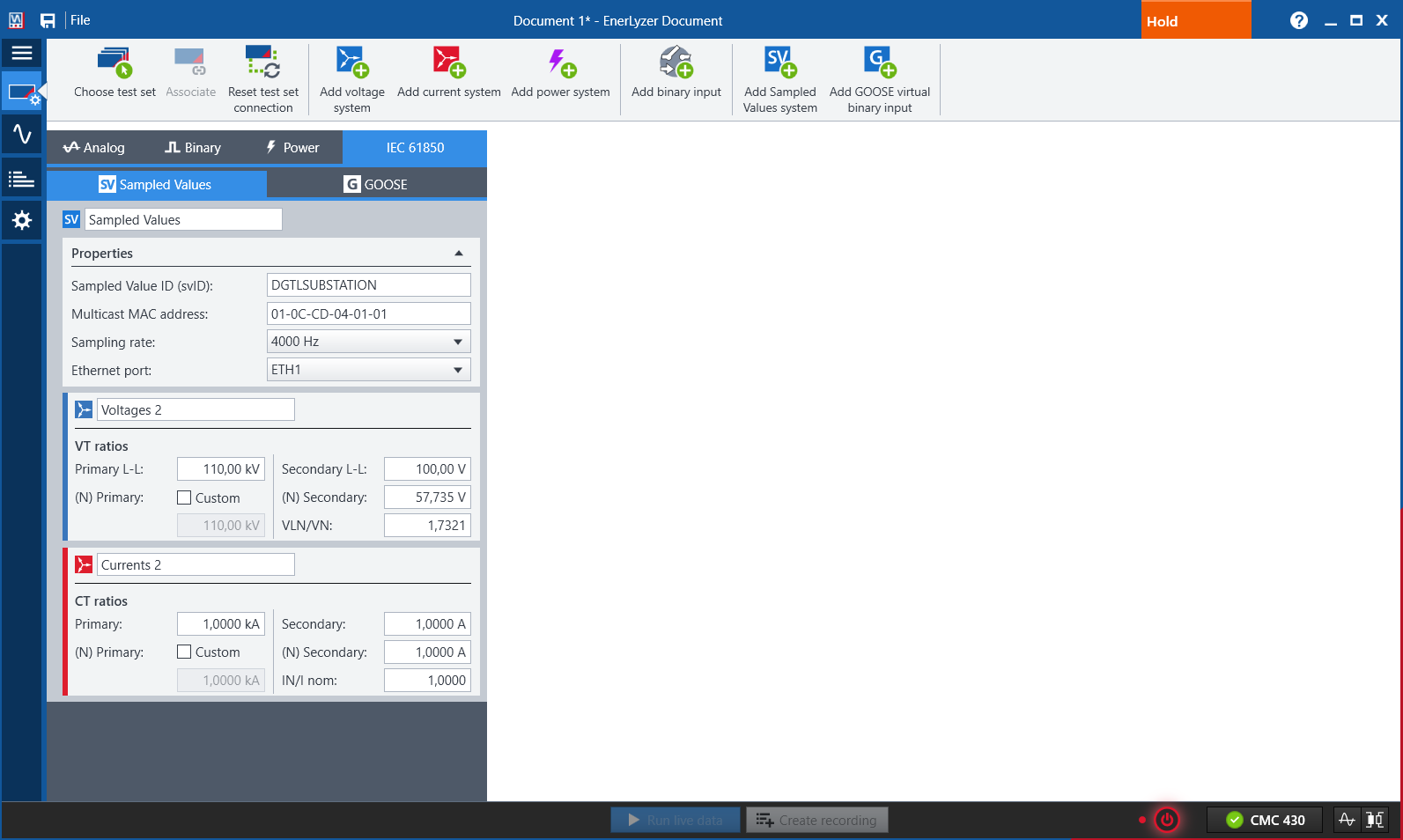Switch to the GOOSE tab
Screen dimensions: 1403x840
376,185
